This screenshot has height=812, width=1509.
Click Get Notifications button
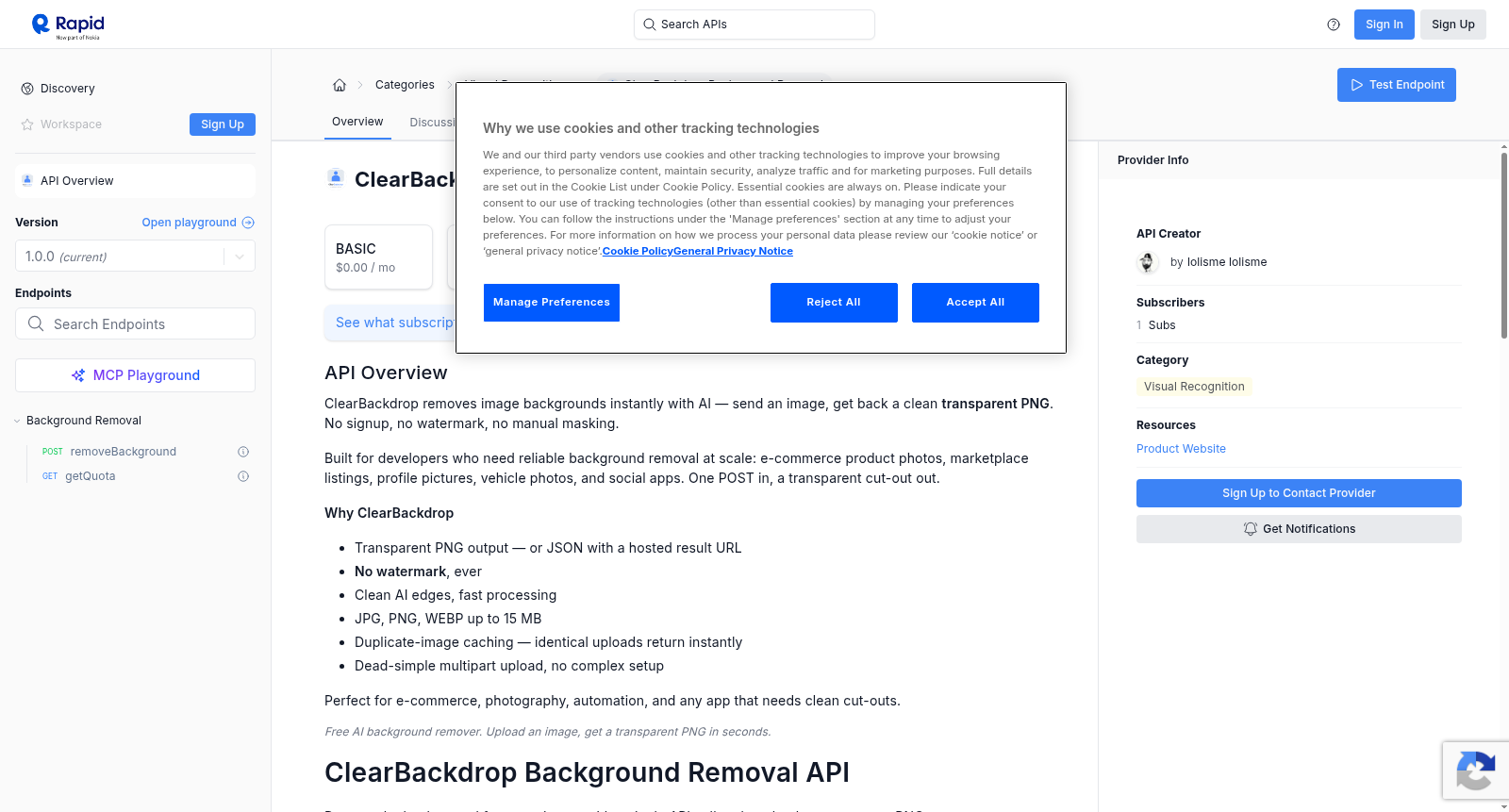pos(1299,529)
